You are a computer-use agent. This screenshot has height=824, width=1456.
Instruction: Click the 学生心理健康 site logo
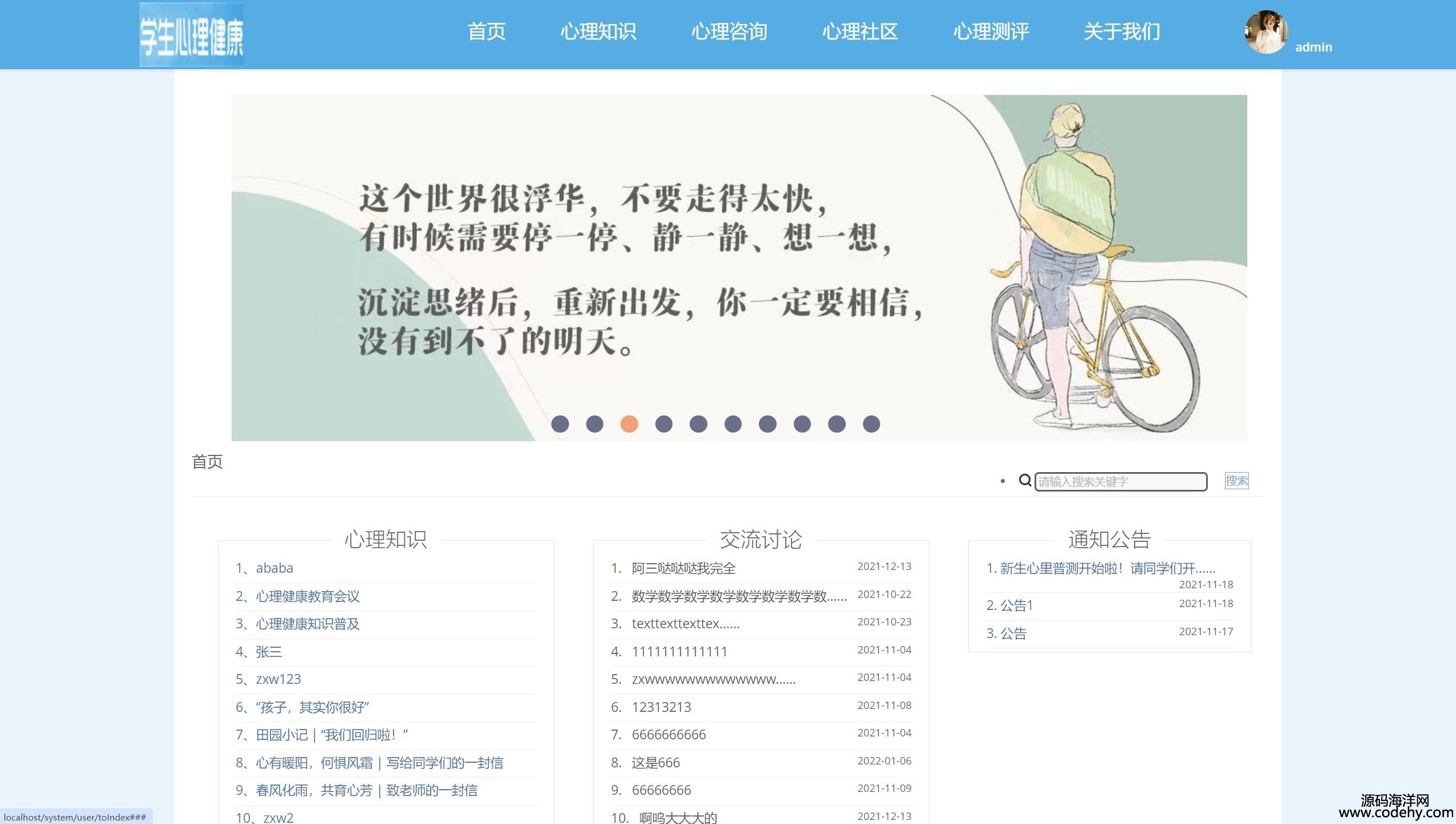pyautogui.click(x=192, y=35)
